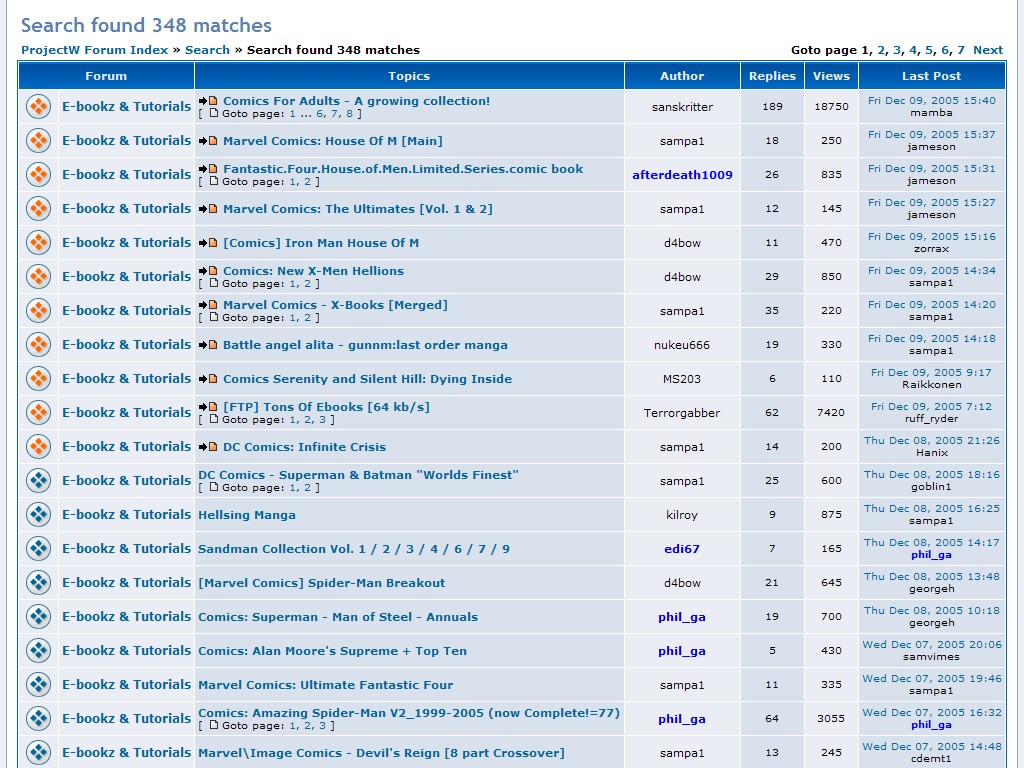Viewport: 1024px width, 768px height.
Task: Click status icon for DC Comics: Infinite Crisis
Action: [x=39, y=446]
